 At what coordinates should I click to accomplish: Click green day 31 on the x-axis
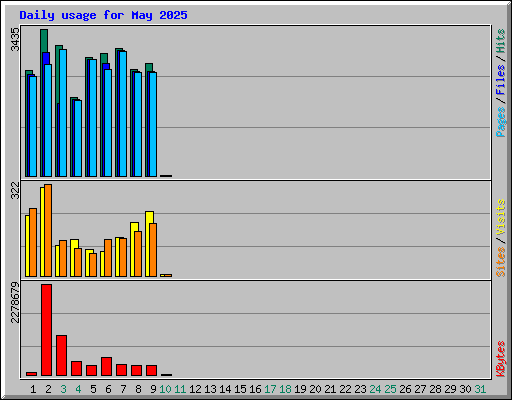click(x=480, y=389)
